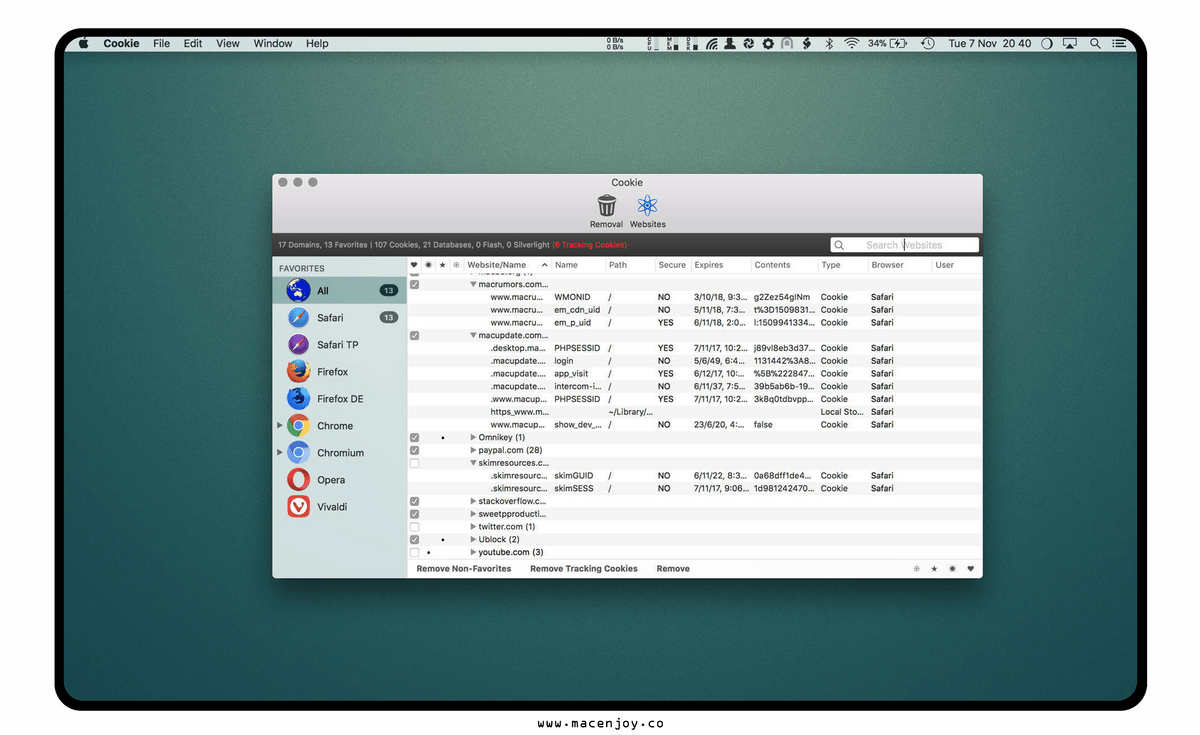This screenshot has height=735, width=1200.
Task: Open the Window menu
Action: (x=273, y=44)
